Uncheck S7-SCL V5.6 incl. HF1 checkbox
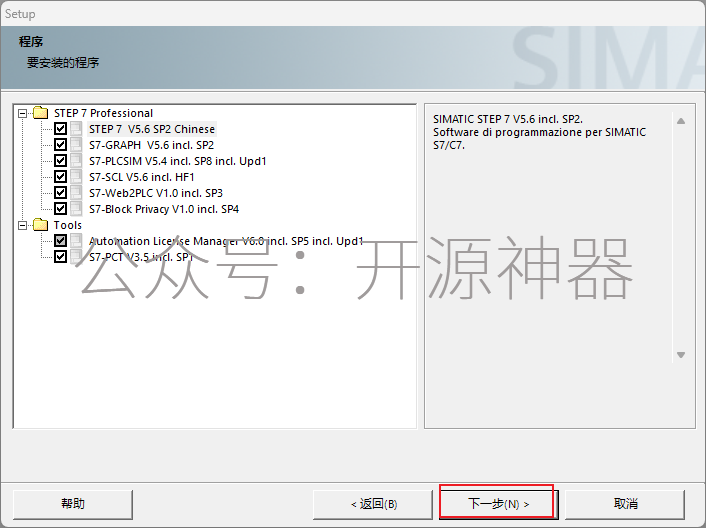The width and height of the screenshot is (706, 528). 60,177
